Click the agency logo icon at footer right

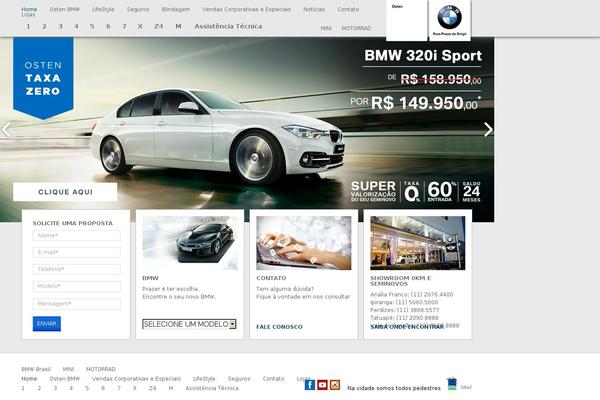[x=452, y=384]
